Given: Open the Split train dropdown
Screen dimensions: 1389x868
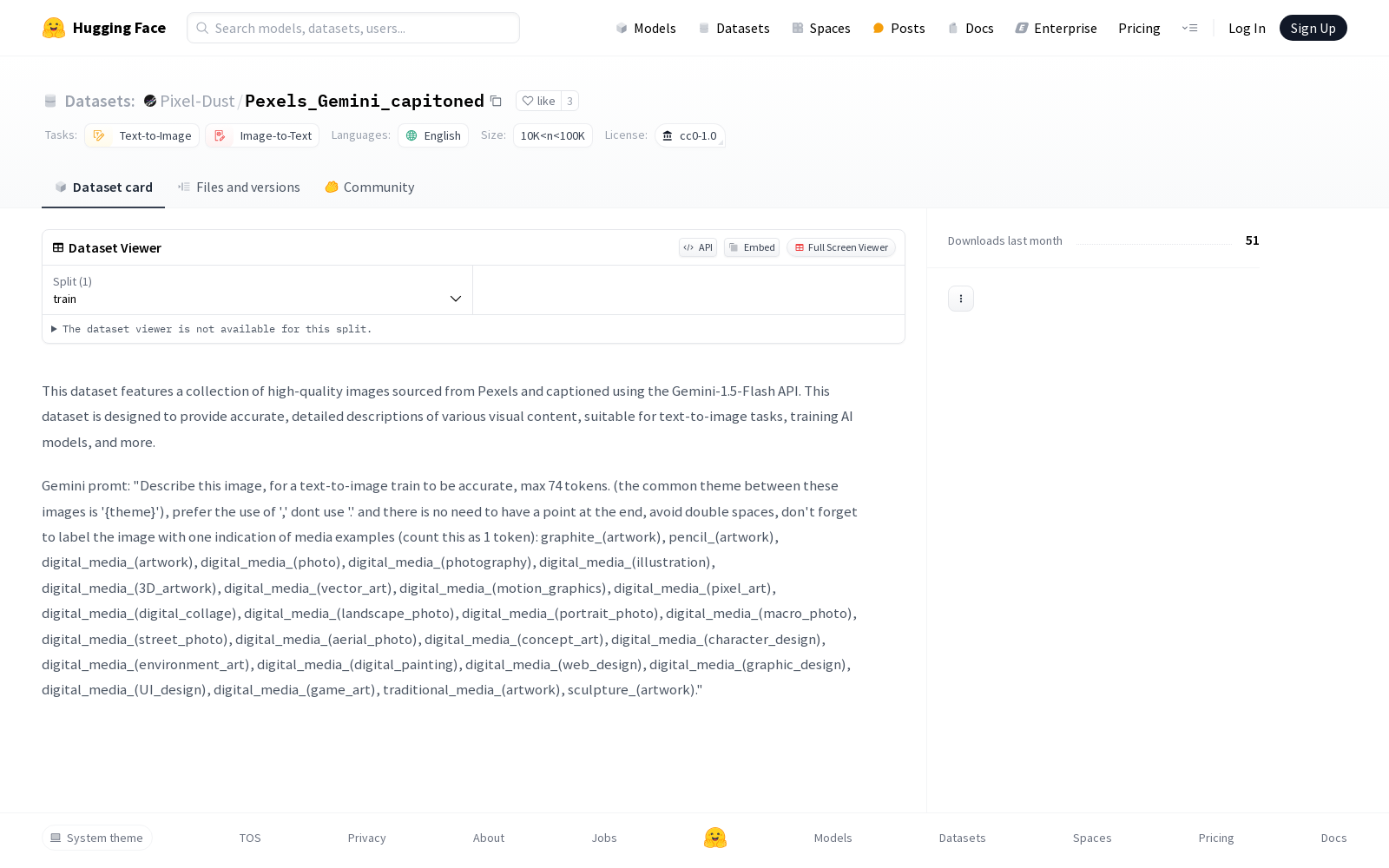Looking at the screenshot, I should pyautogui.click(x=257, y=290).
